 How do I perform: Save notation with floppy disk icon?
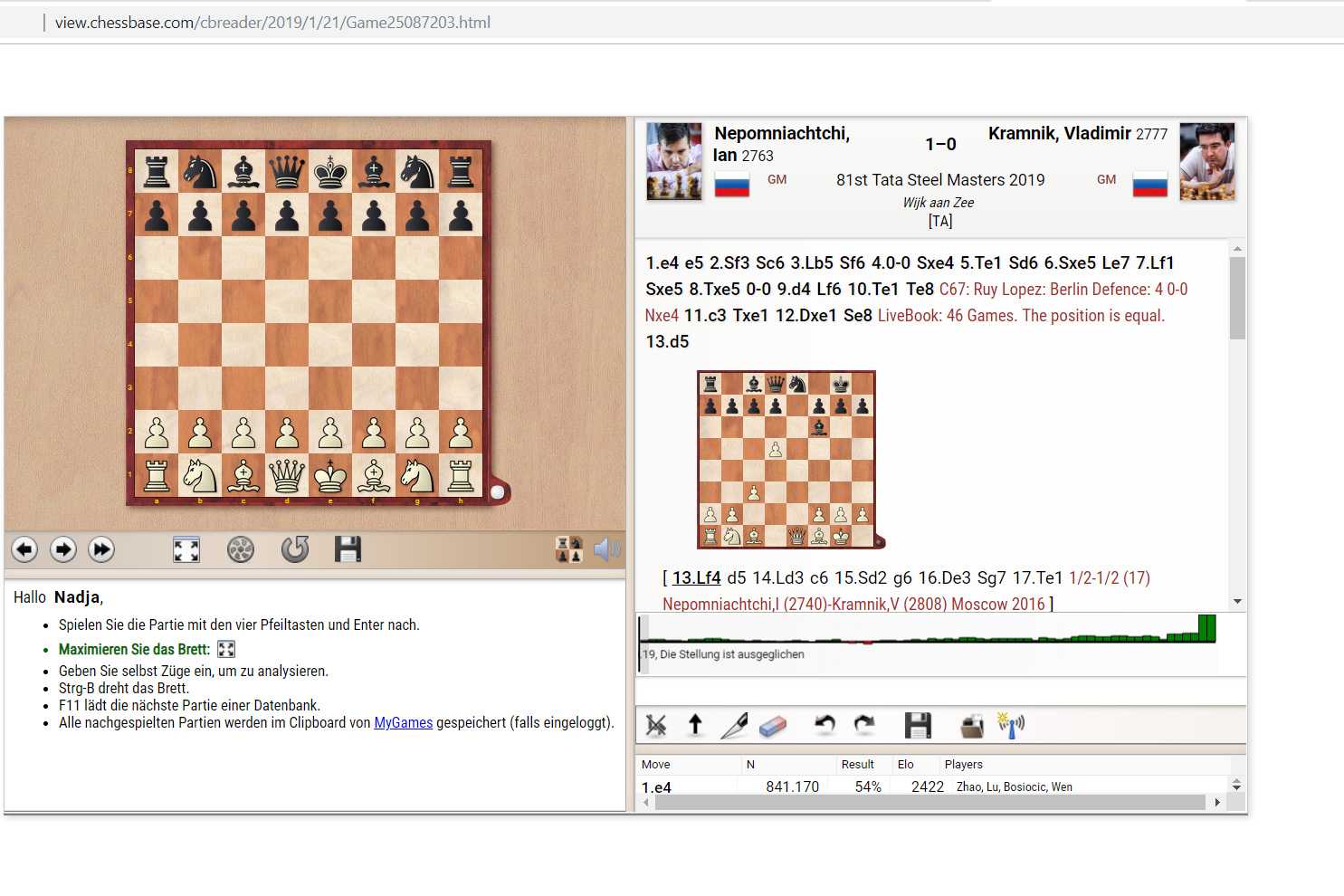[918, 725]
